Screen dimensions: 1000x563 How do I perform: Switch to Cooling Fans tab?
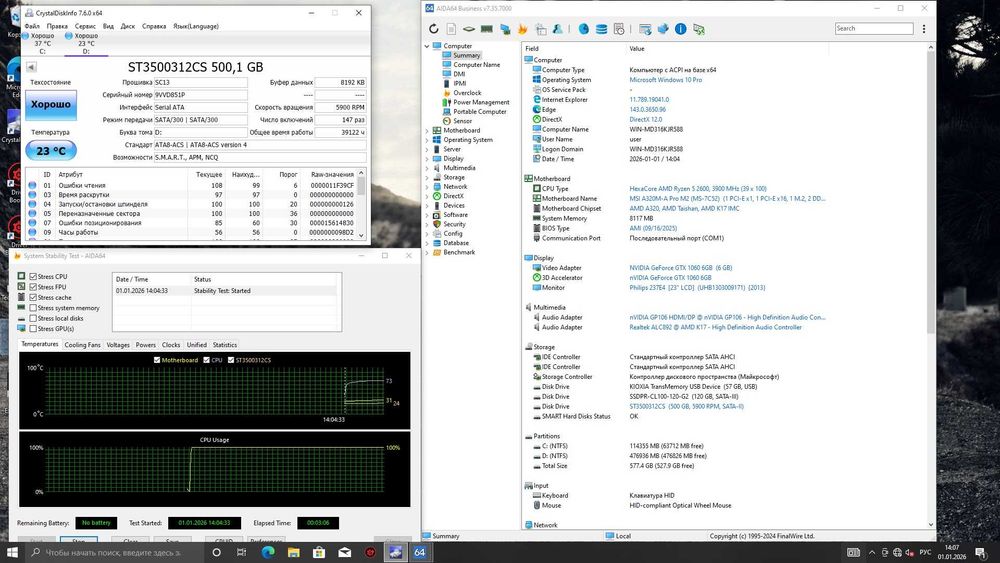(x=82, y=345)
